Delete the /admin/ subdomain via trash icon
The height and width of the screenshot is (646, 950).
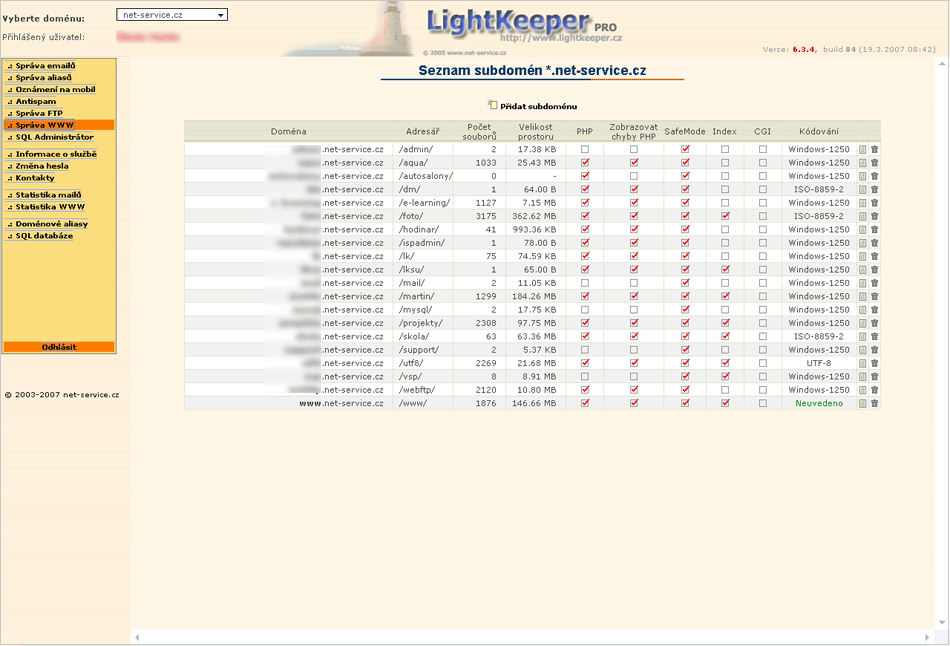(874, 149)
